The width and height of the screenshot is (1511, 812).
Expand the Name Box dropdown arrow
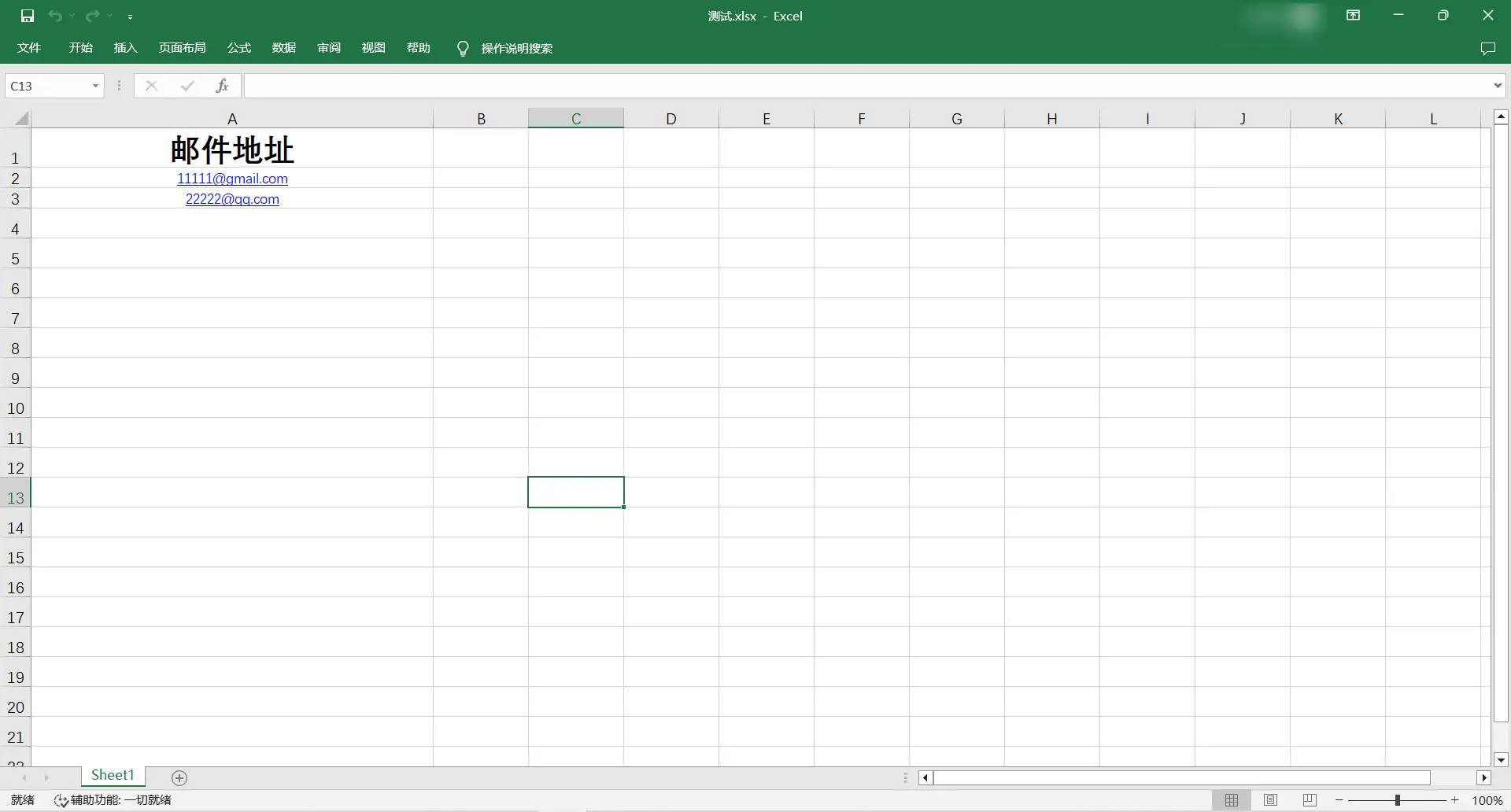(x=95, y=86)
